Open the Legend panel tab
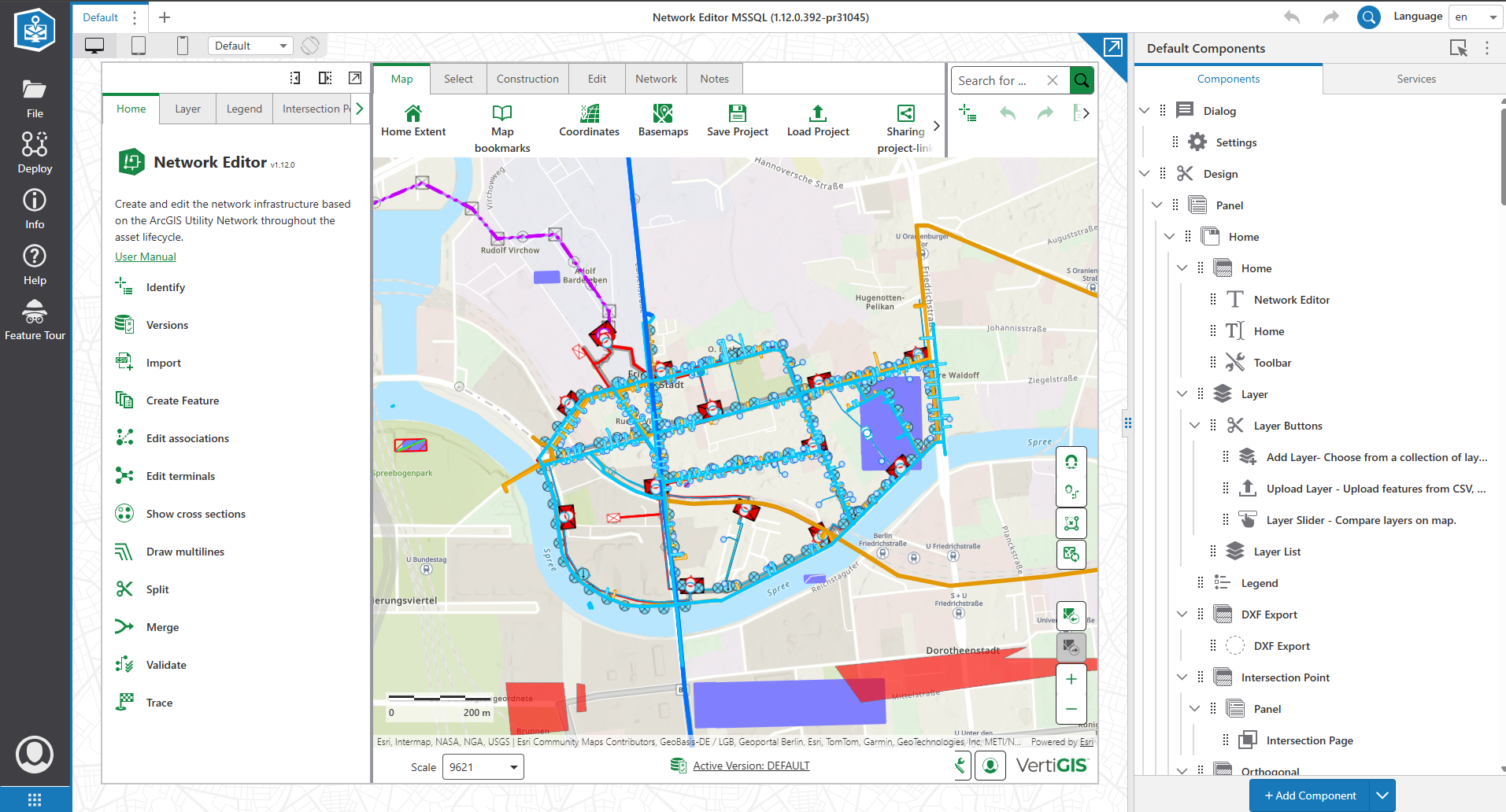 (x=244, y=109)
